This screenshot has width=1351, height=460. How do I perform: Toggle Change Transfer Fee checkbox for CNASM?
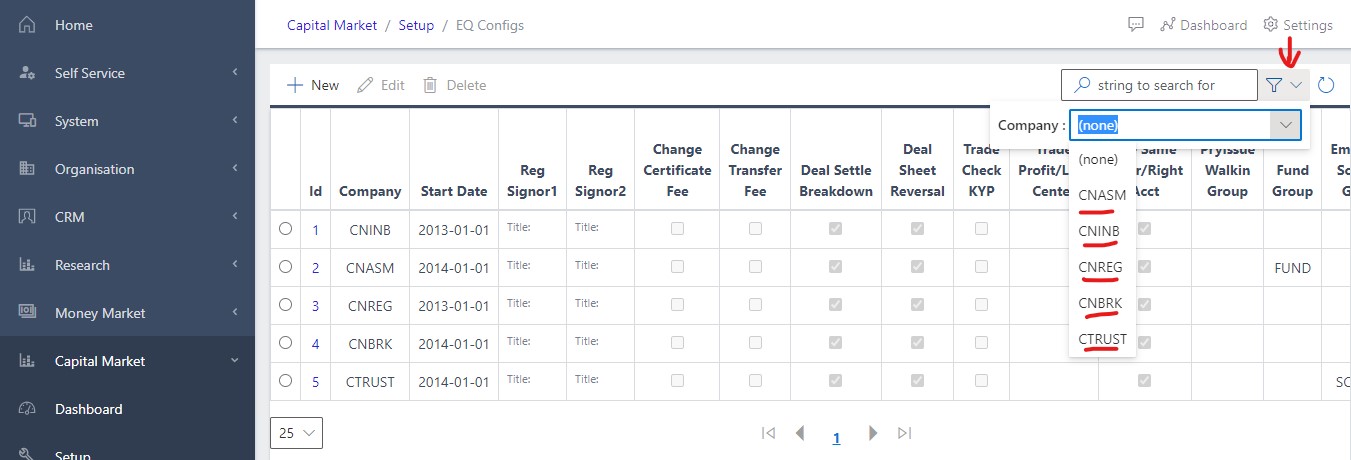pos(755,267)
